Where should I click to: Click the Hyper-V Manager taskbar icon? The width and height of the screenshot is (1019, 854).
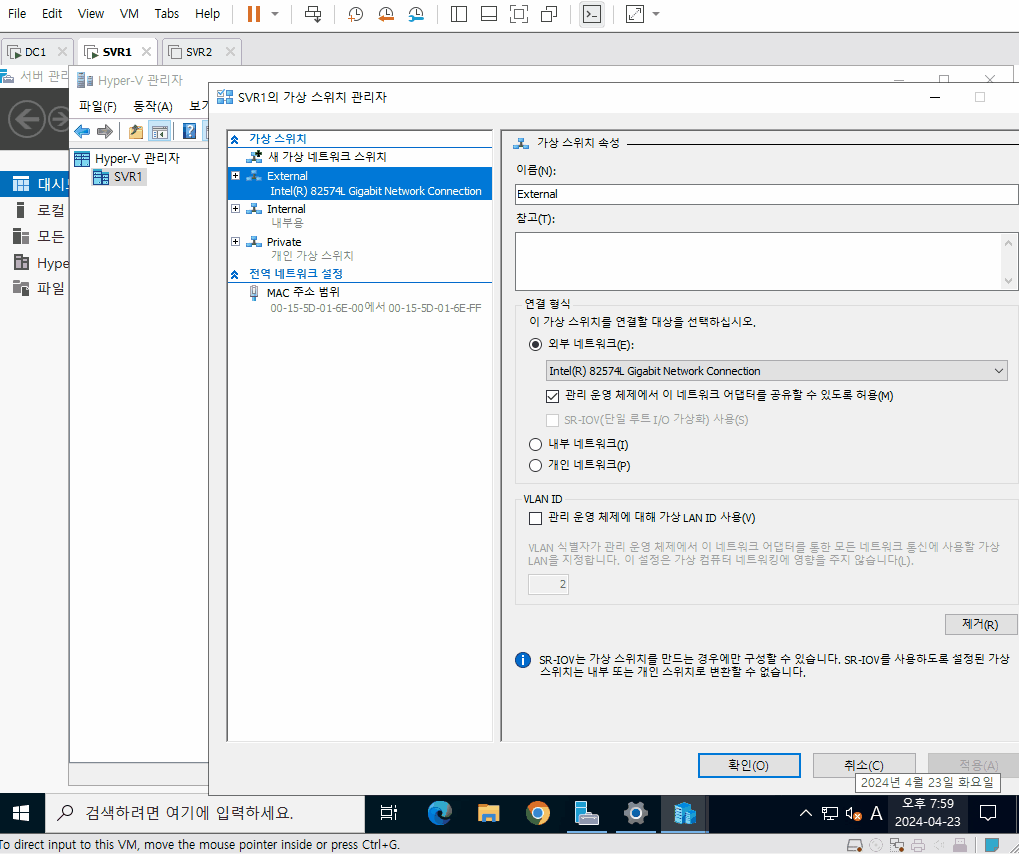[684, 813]
